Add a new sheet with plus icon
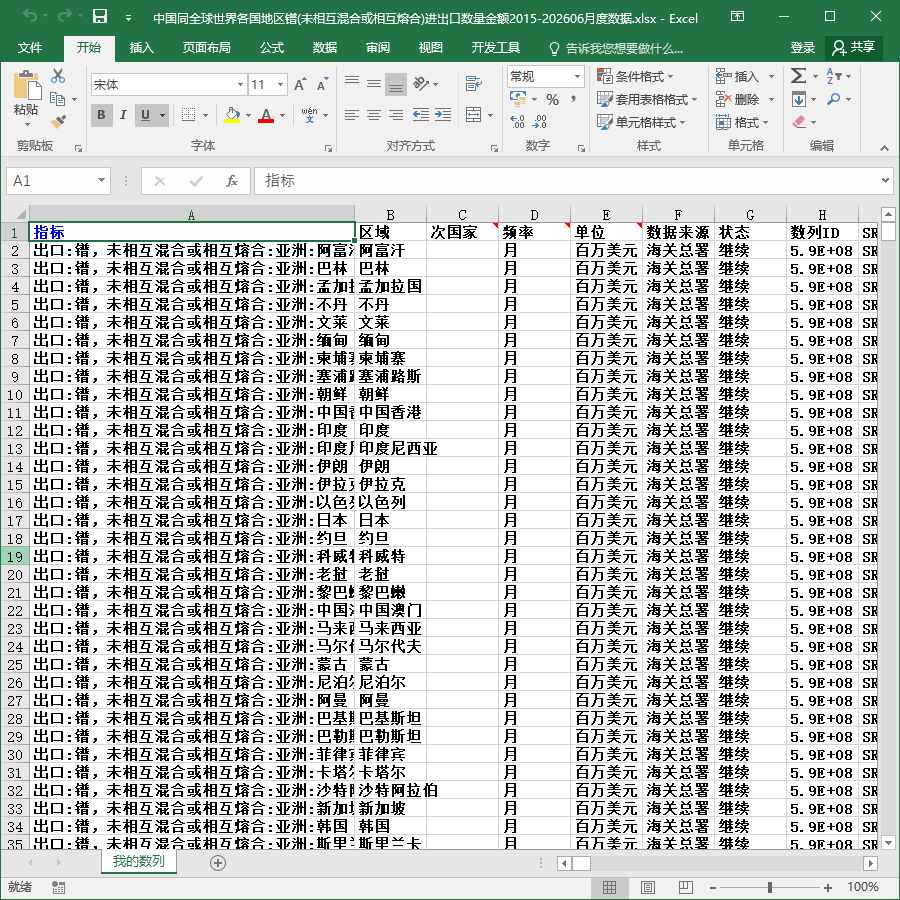Screen dimensions: 900x900 [218, 863]
